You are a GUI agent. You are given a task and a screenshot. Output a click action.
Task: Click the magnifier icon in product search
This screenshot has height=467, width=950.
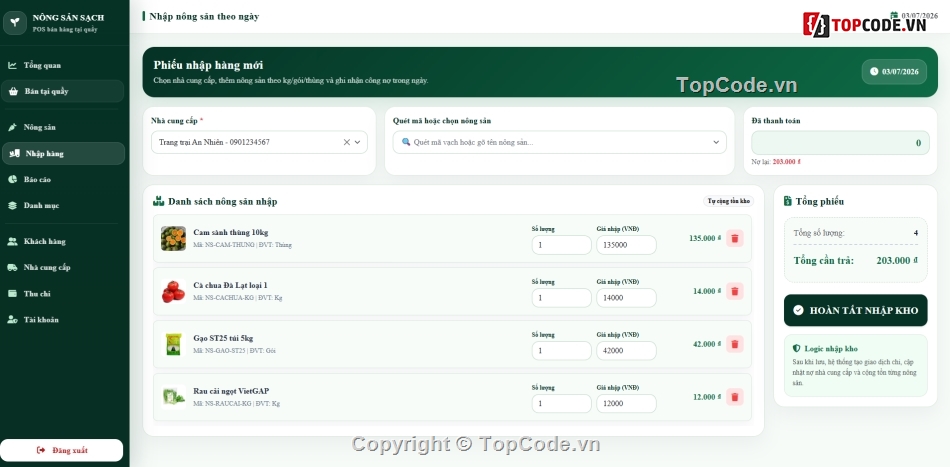coord(407,142)
